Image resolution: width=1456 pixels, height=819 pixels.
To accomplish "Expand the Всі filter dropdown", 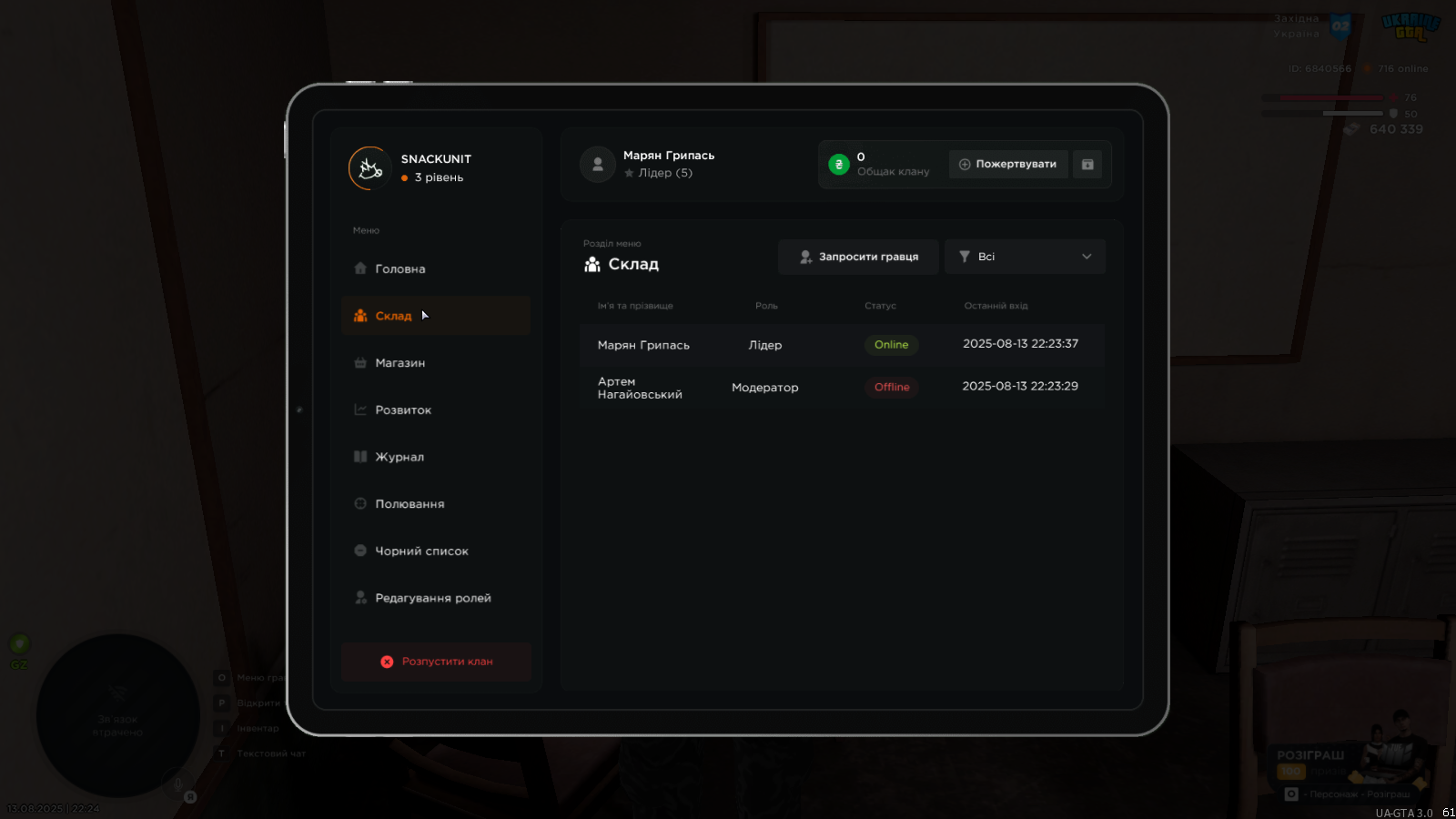I will (x=1025, y=257).
